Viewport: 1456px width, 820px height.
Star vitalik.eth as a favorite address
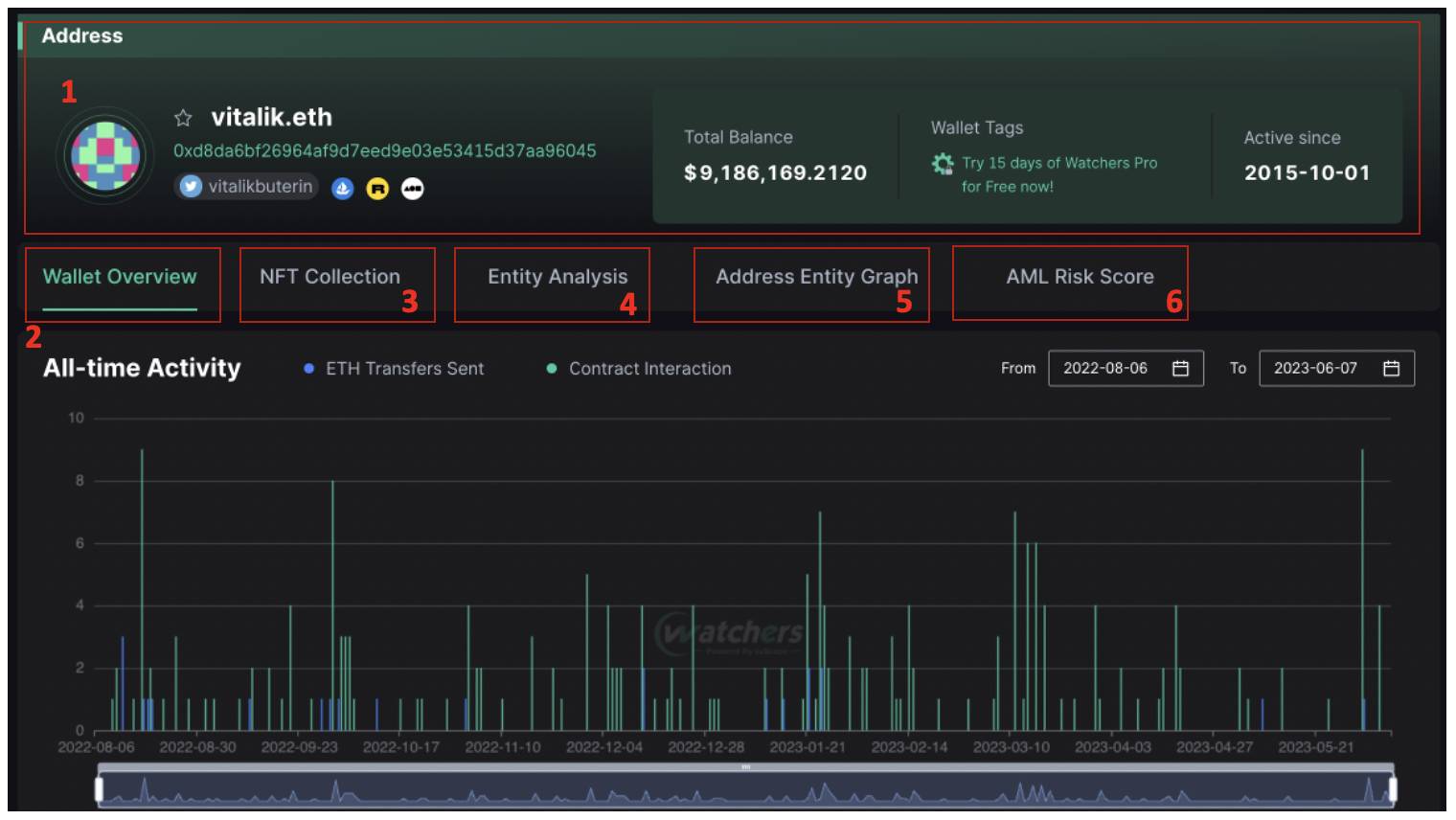point(183,118)
